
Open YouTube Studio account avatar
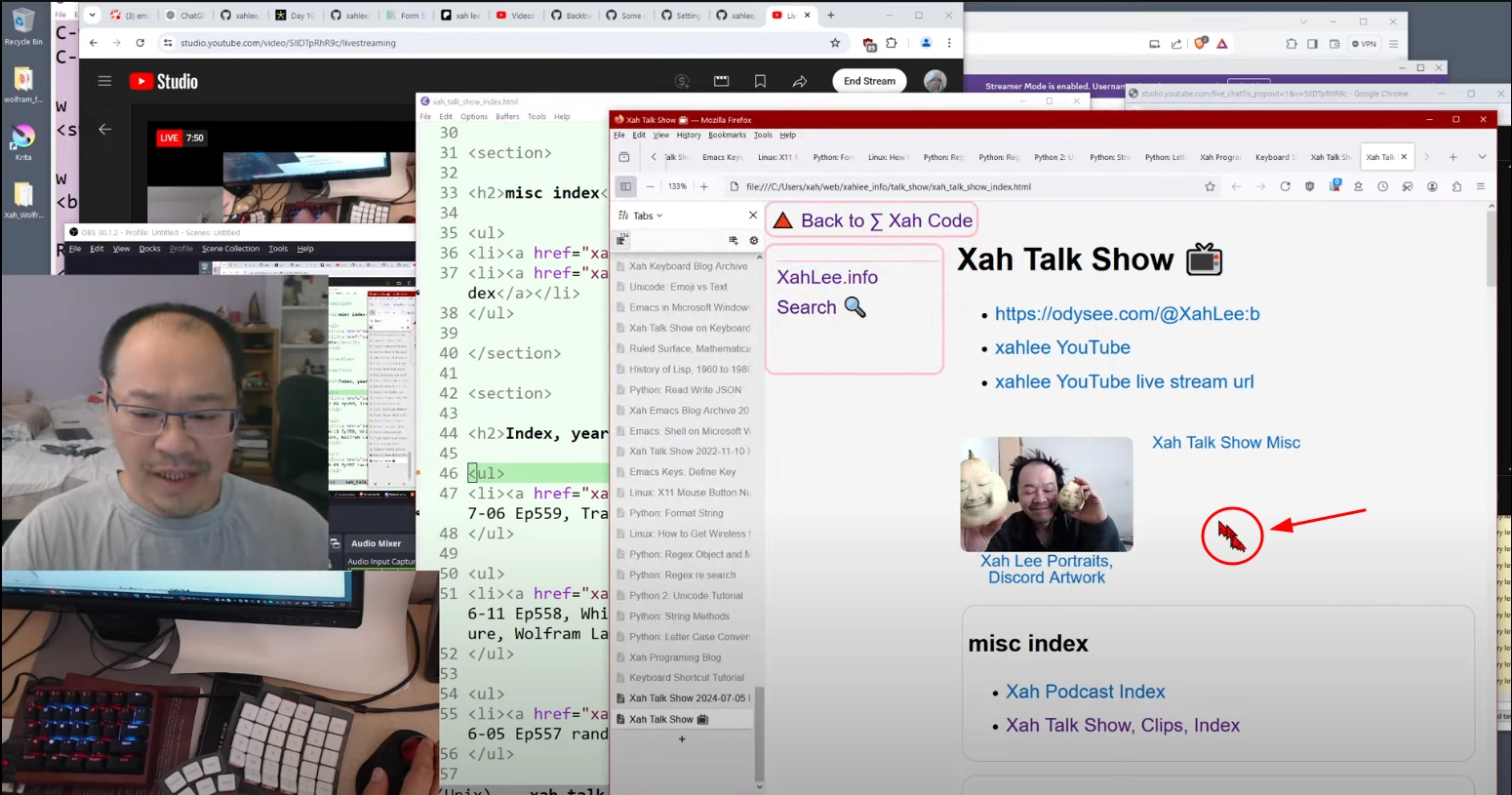935,81
